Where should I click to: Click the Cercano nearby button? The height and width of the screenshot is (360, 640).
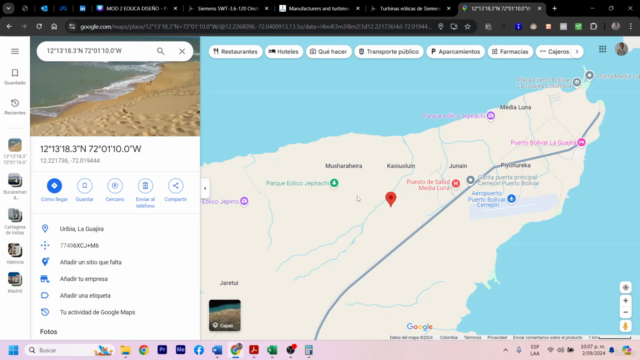click(115, 190)
